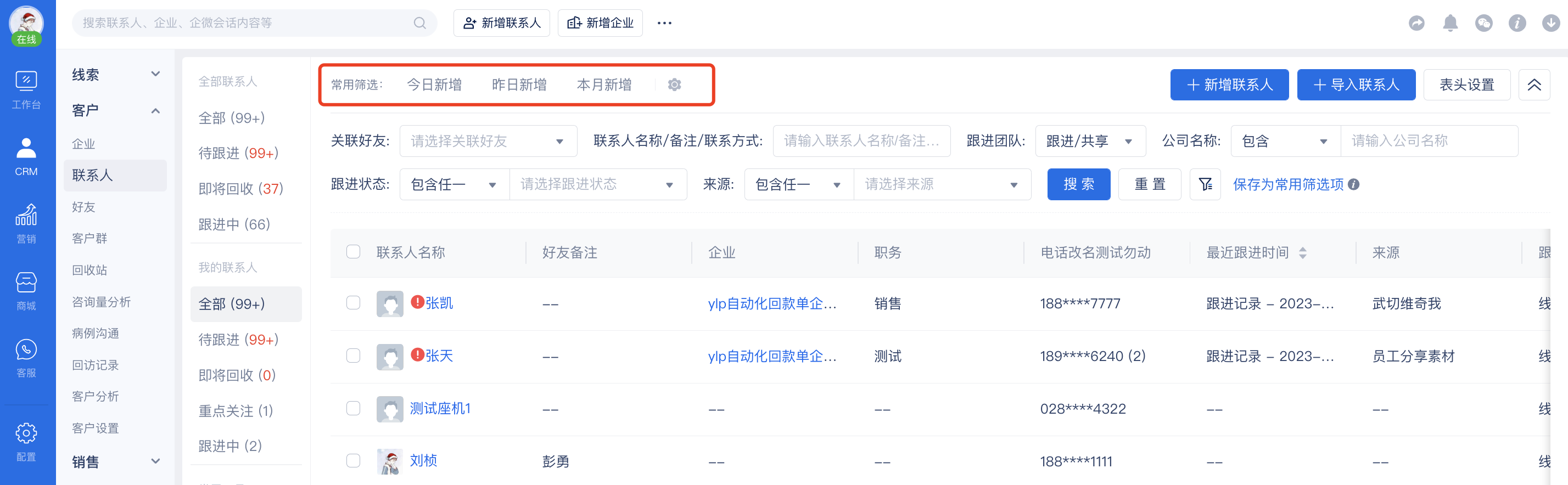Collapse the filter panel with double chevron

point(1534,84)
